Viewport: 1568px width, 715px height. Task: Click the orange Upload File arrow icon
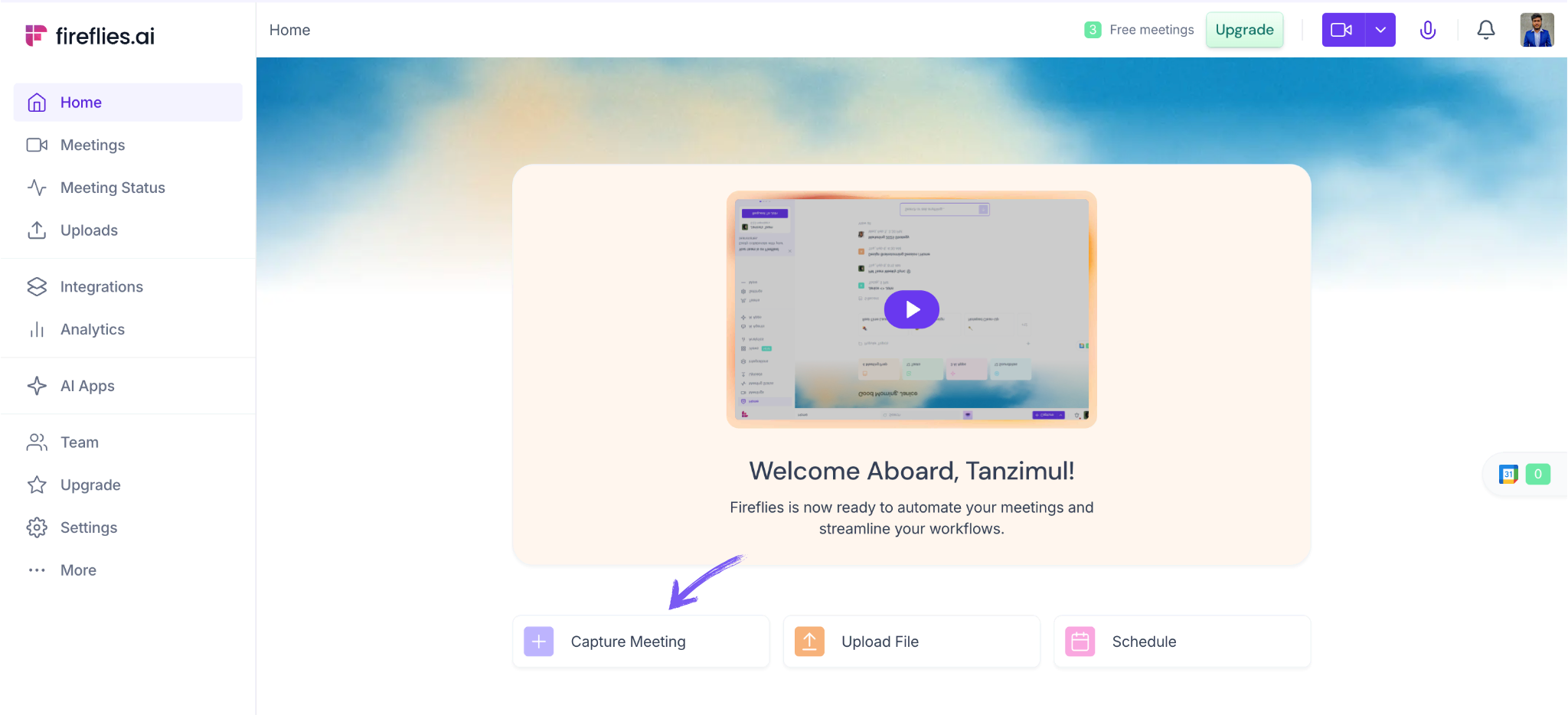tap(809, 642)
